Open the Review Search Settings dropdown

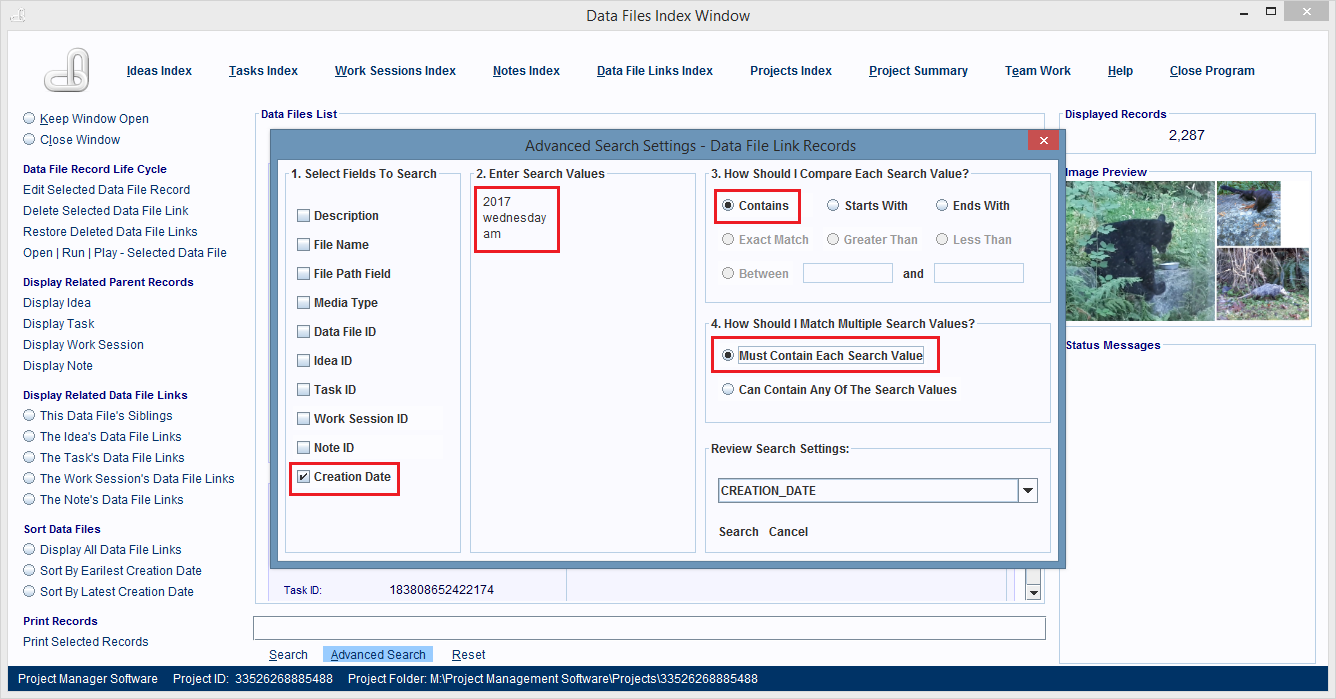(x=1028, y=491)
